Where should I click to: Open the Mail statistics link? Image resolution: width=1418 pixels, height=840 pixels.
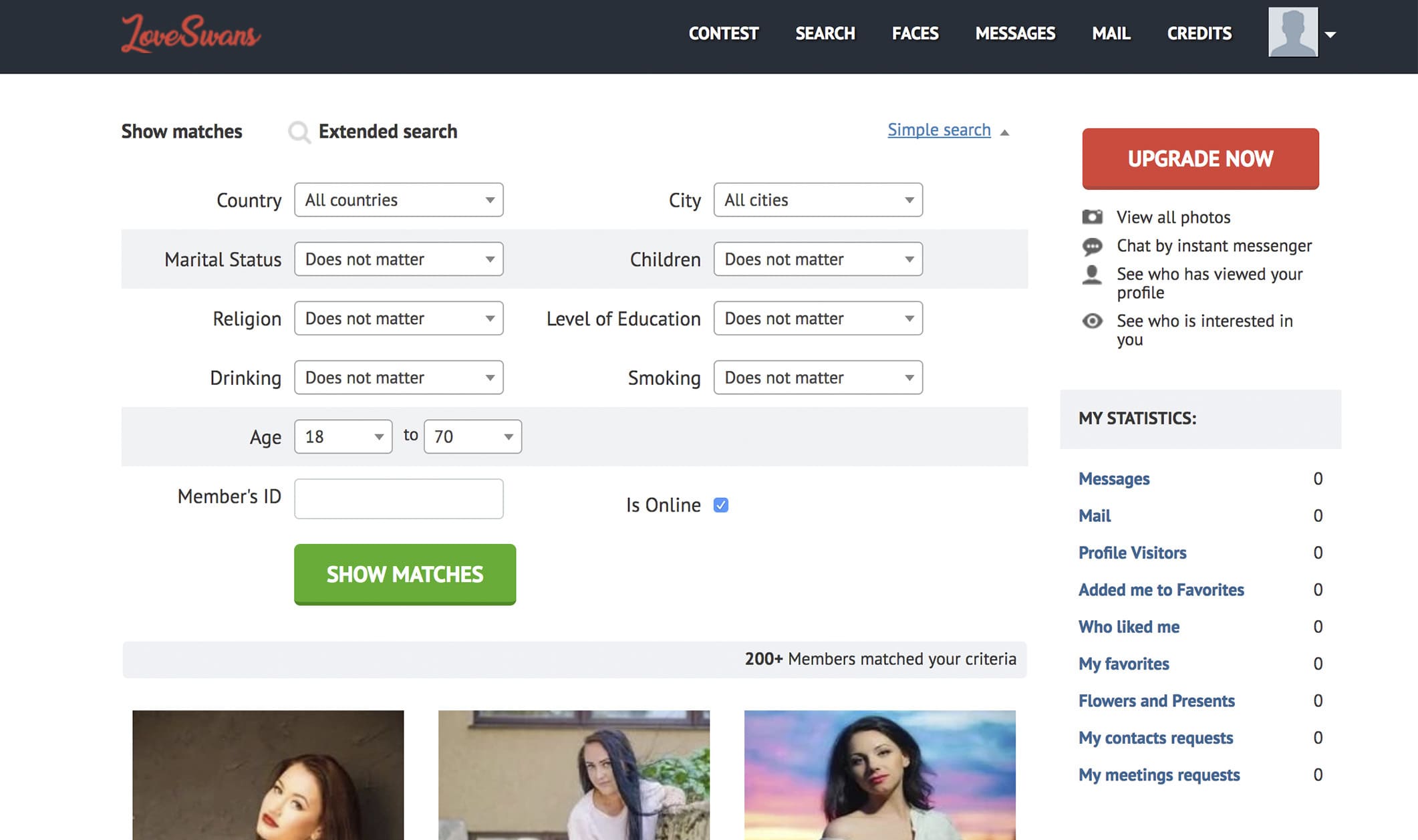click(1095, 516)
